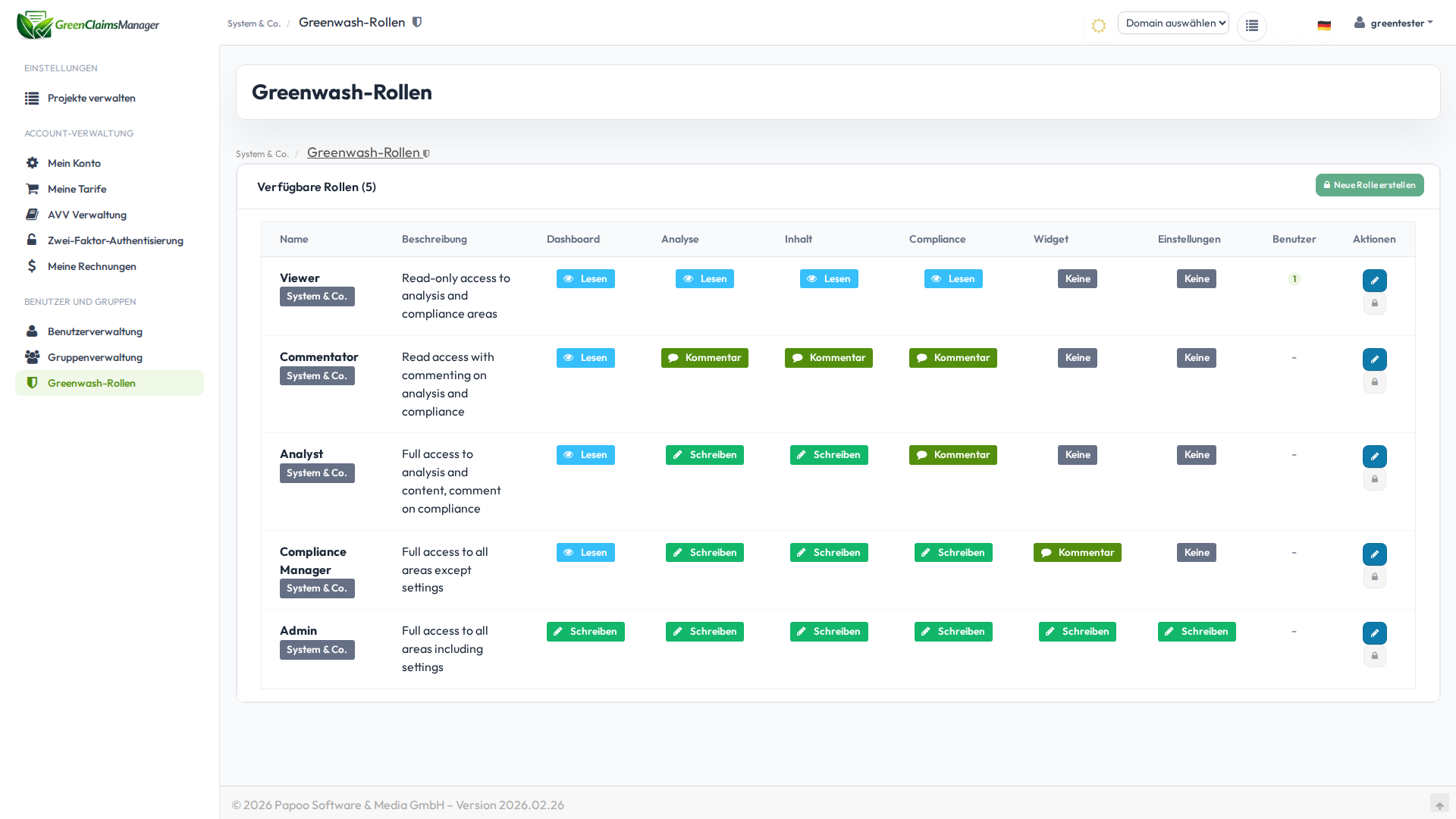Open the Domain auswählen dropdown
Image resolution: width=1456 pixels, height=819 pixels.
point(1173,23)
